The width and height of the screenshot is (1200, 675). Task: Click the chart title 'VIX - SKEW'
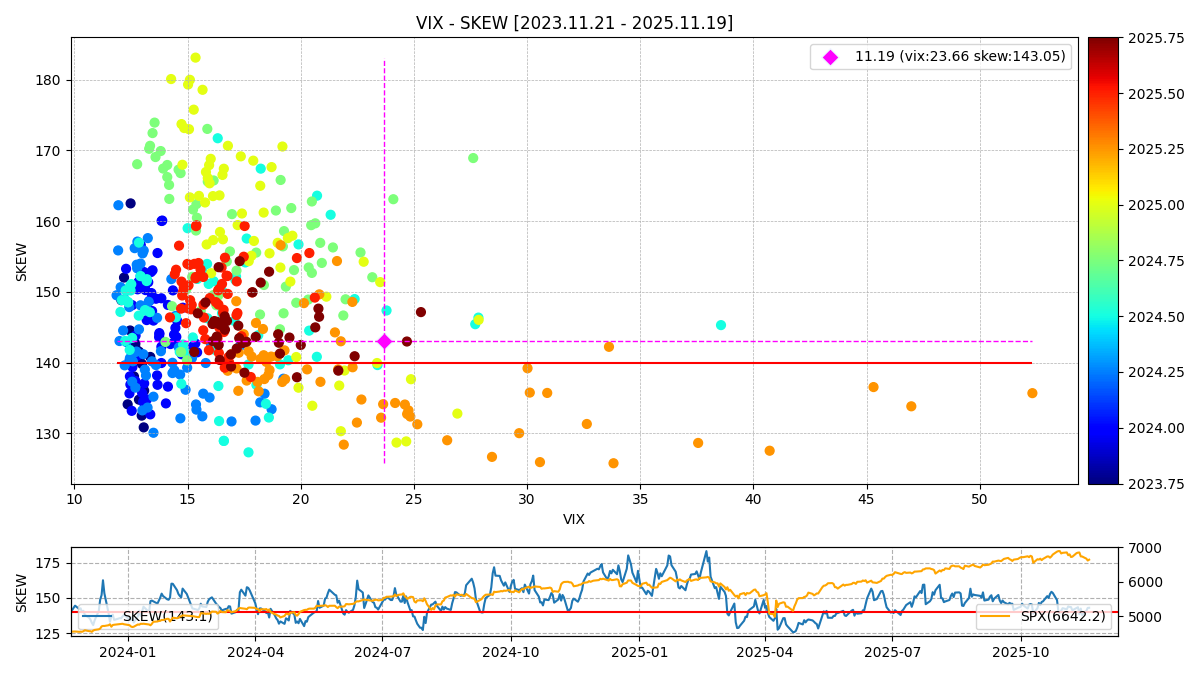(x=574, y=23)
